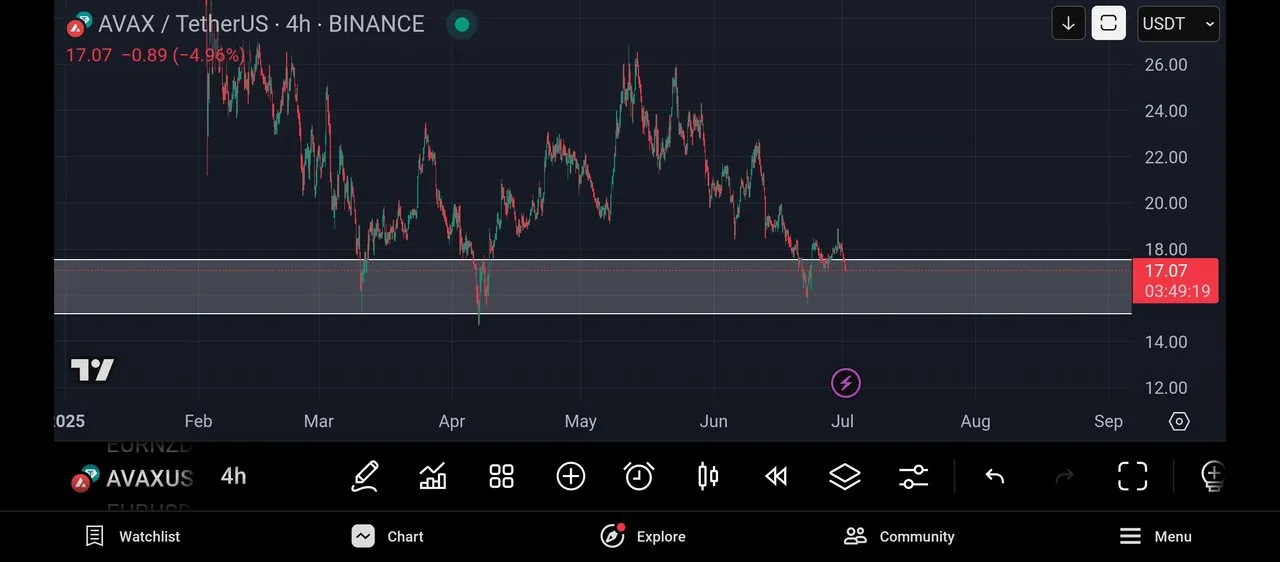Viewport: 1280px width, 562px height.
Task: Tap the 17.07 −0.89 (−4.96%) change text
Action: 155,55
